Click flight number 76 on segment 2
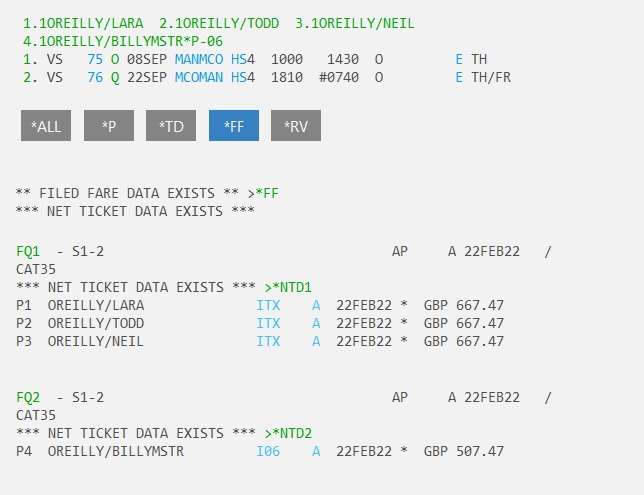Image resolution: width=644 pixels, height=495 pixels. [95, 77]
